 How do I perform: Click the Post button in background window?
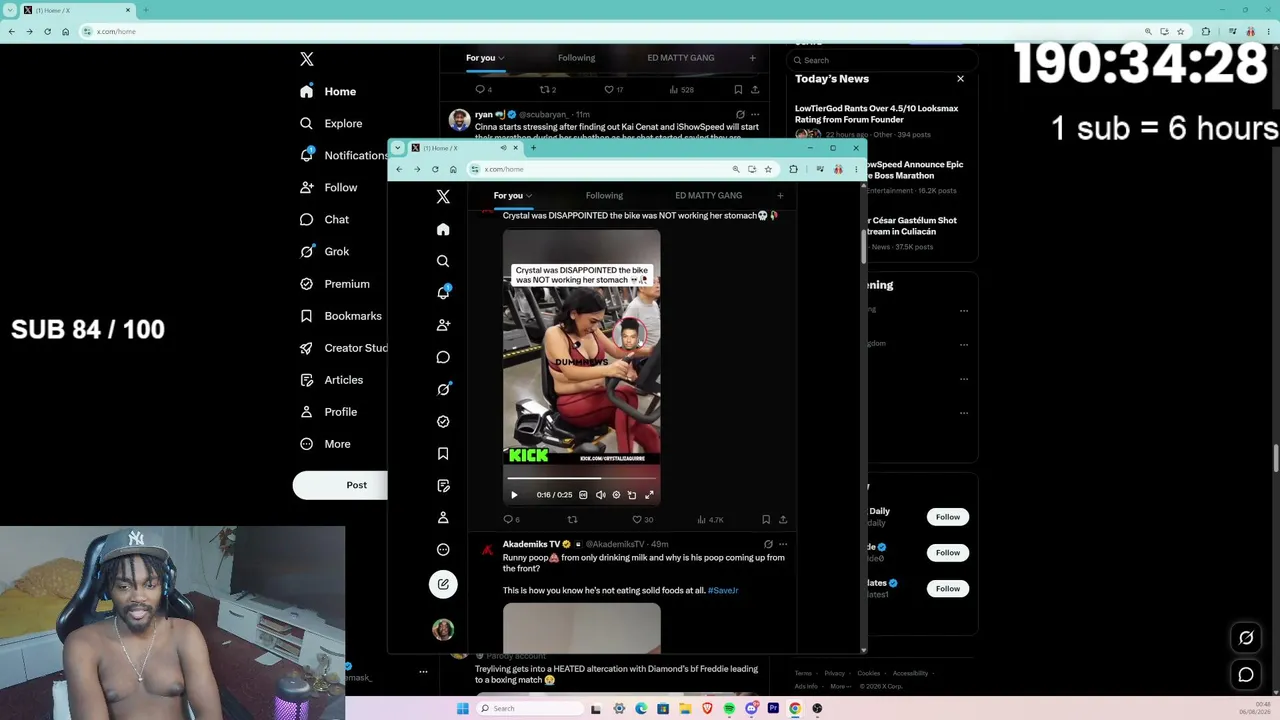340,485
